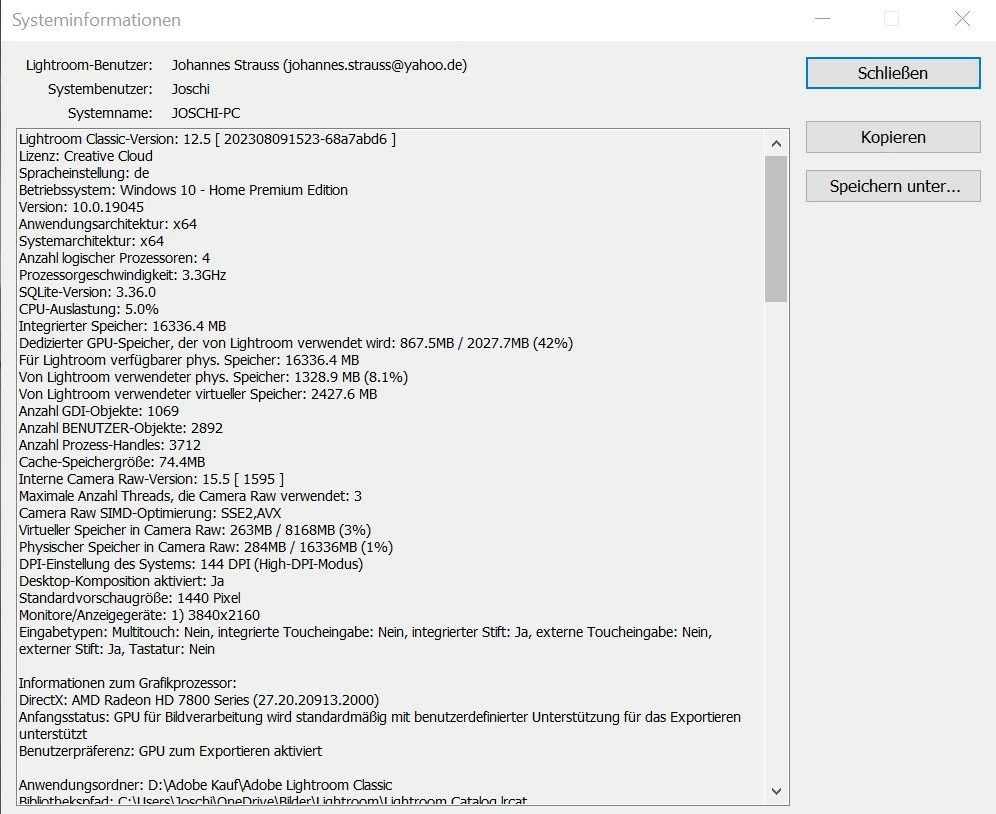Click the Lightroom-Benutzer name and email

[320, 65]
